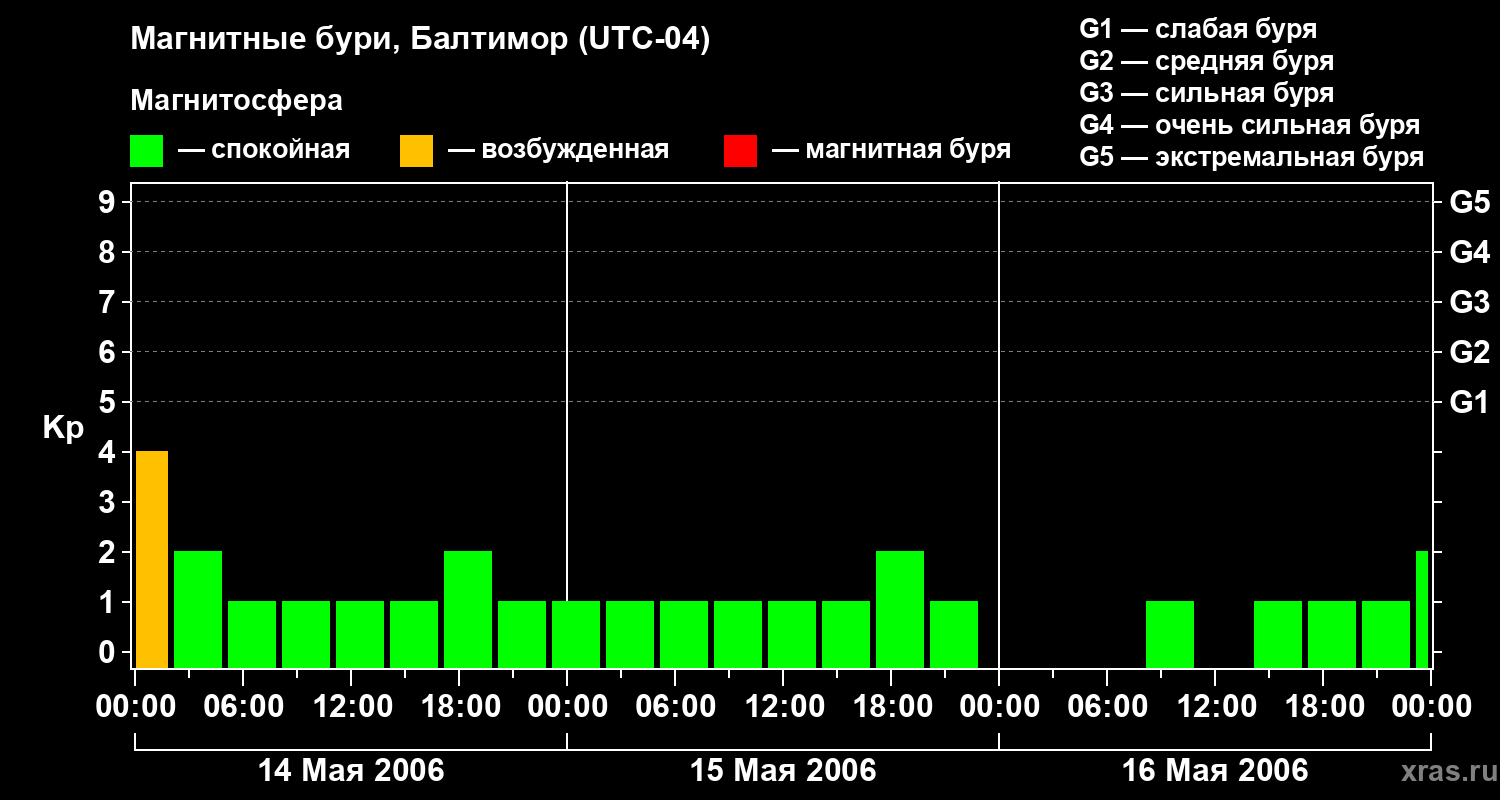
Task: Select the Kp 2 bar right after the orange bar
Action: (x=198, y=610)
